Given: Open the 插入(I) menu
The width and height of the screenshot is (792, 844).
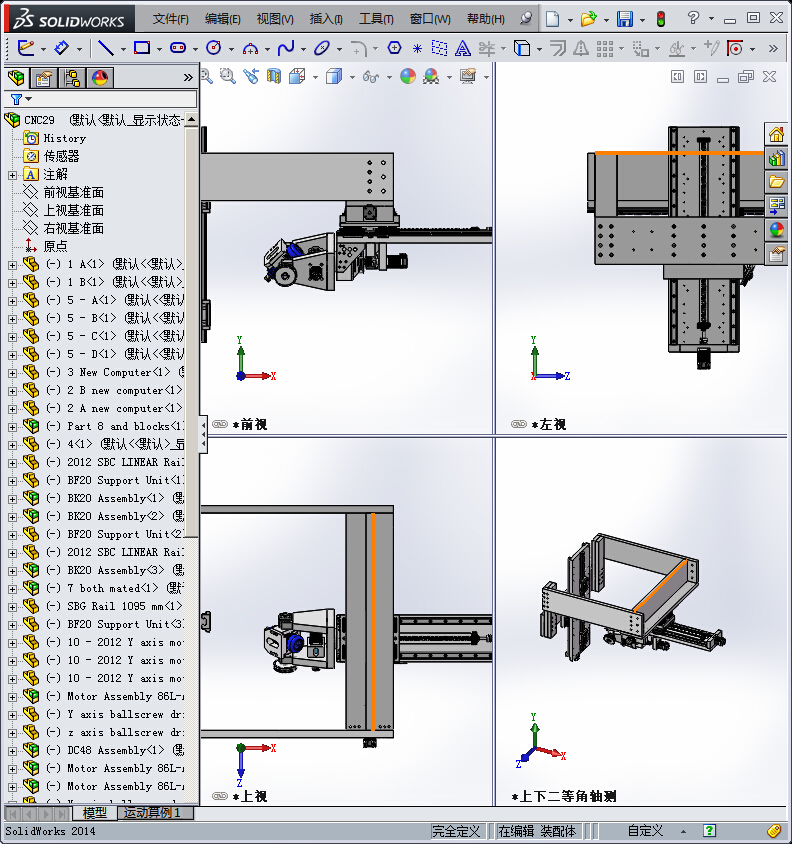Looking at the screenshot, I should [x=326, y=19].
